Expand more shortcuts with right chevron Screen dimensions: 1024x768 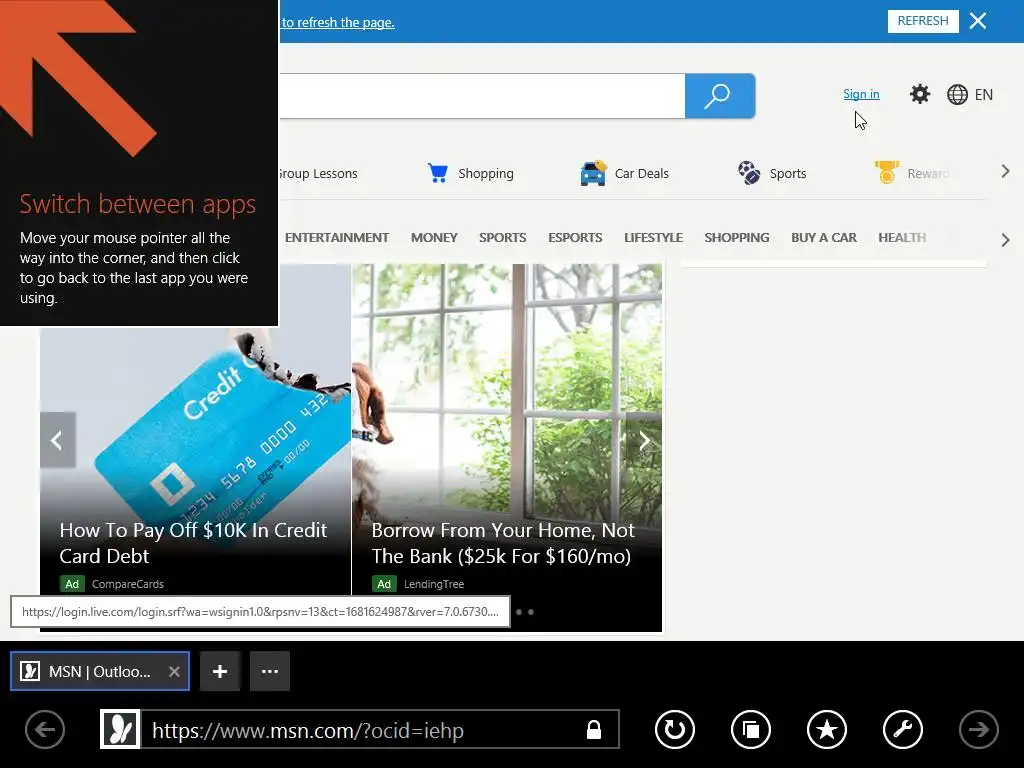1005,172
